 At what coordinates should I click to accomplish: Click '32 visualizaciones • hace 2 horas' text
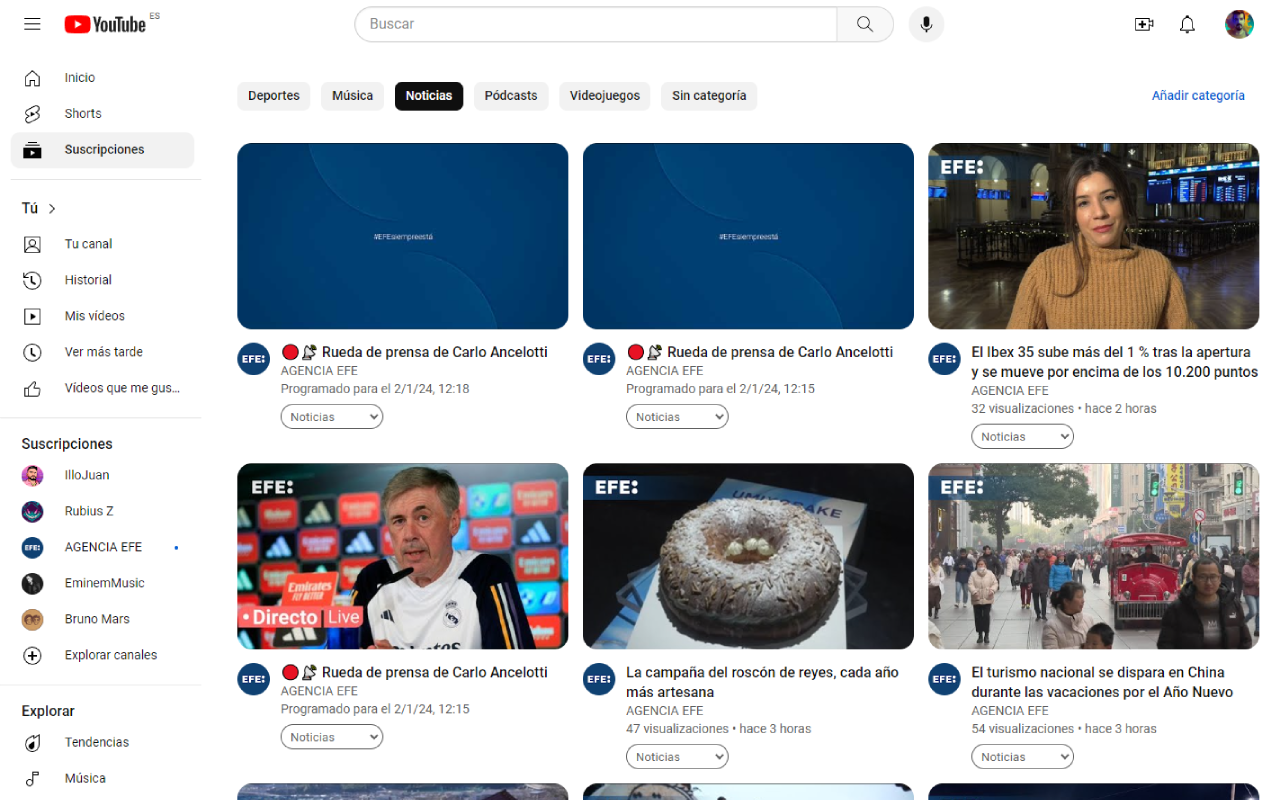[x=1064, y=409]
